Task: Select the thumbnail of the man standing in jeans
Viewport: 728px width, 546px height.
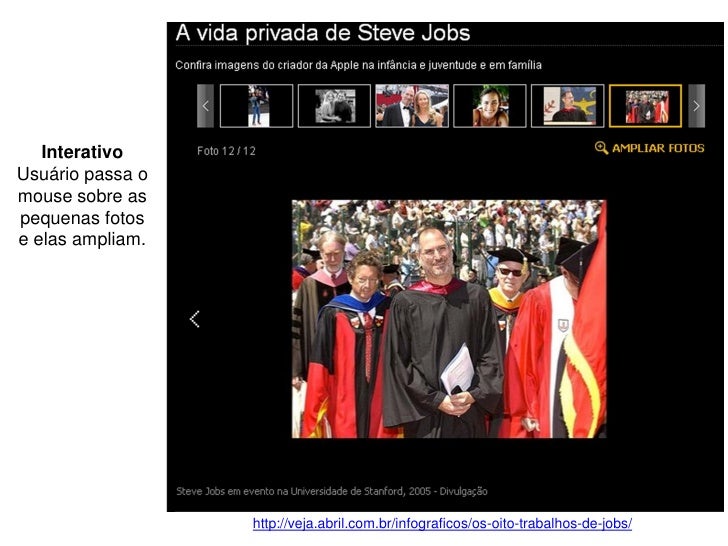Action: click(x=256, y=106)
